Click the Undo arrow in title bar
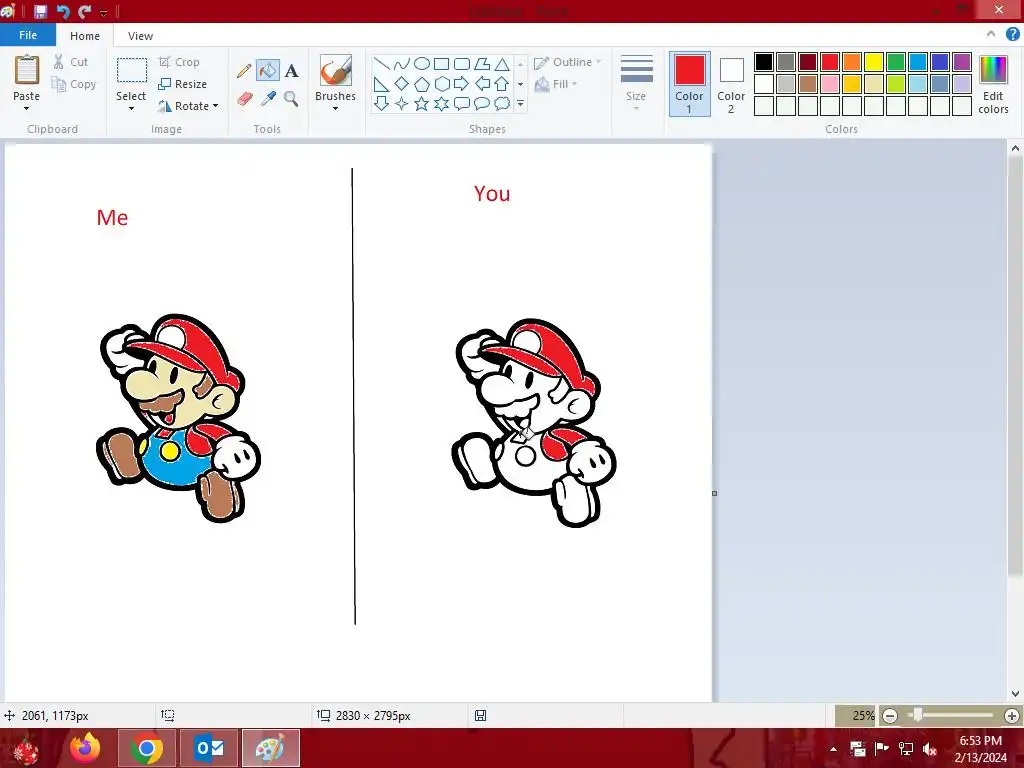The image size is (1024, 768). (63, 11)
